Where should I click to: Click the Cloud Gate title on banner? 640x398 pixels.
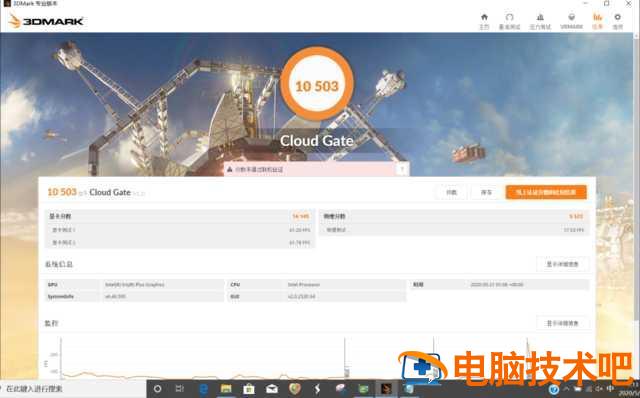coord(317,140)
